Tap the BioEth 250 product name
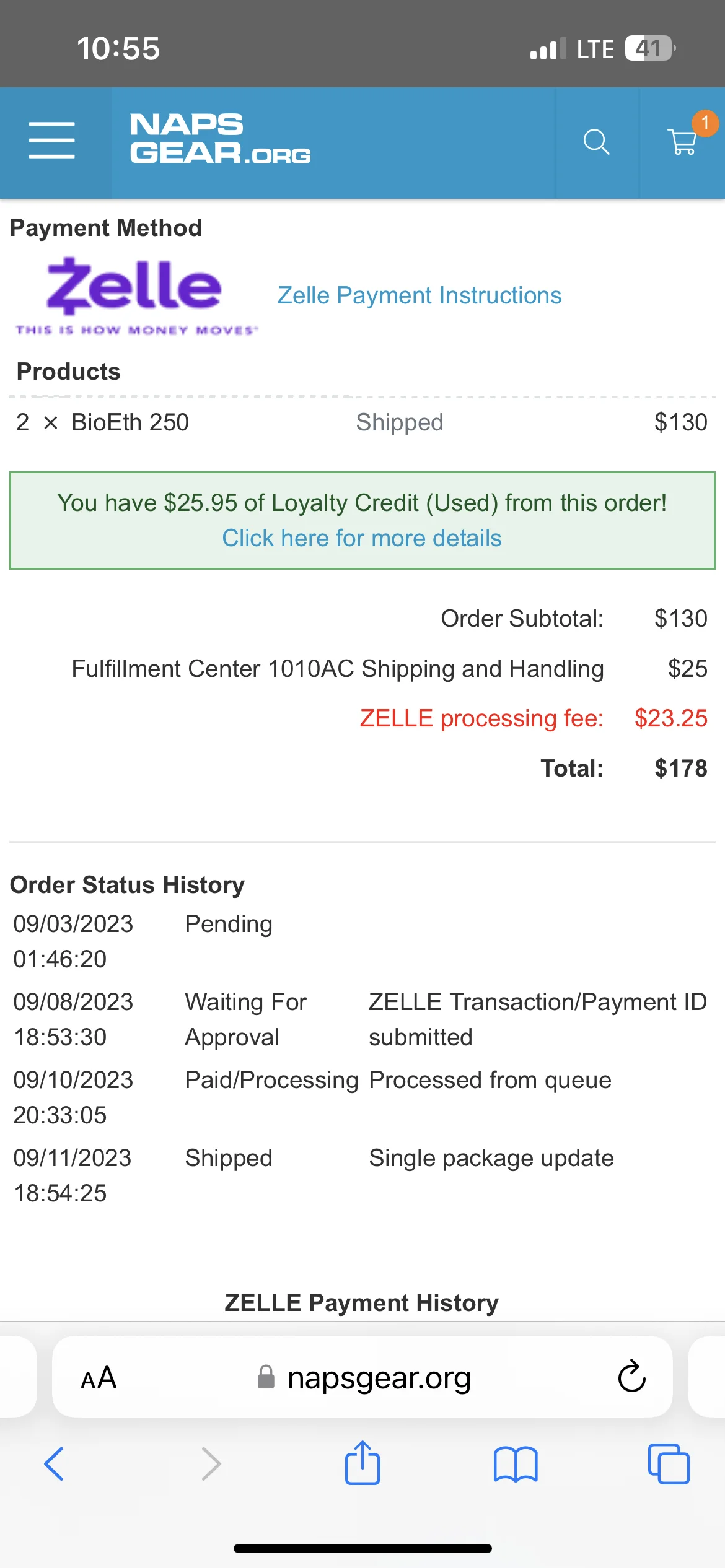Screen dimensions: 725x1568 [x=130, y=422]
